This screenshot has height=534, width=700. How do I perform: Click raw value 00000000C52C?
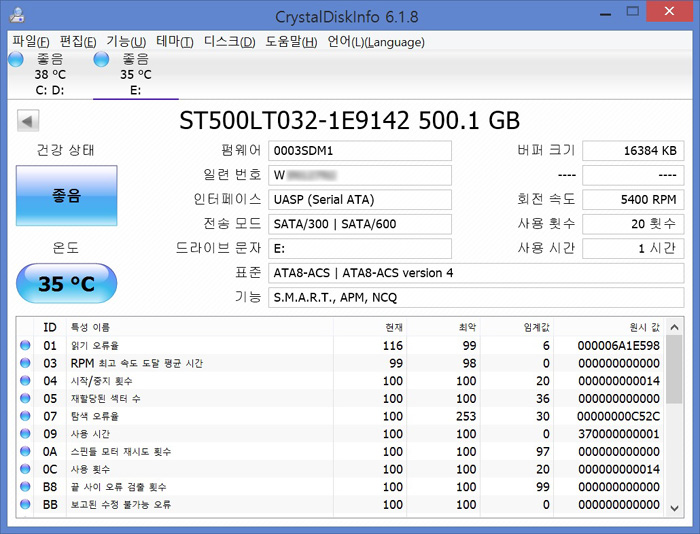pos(618,416)
